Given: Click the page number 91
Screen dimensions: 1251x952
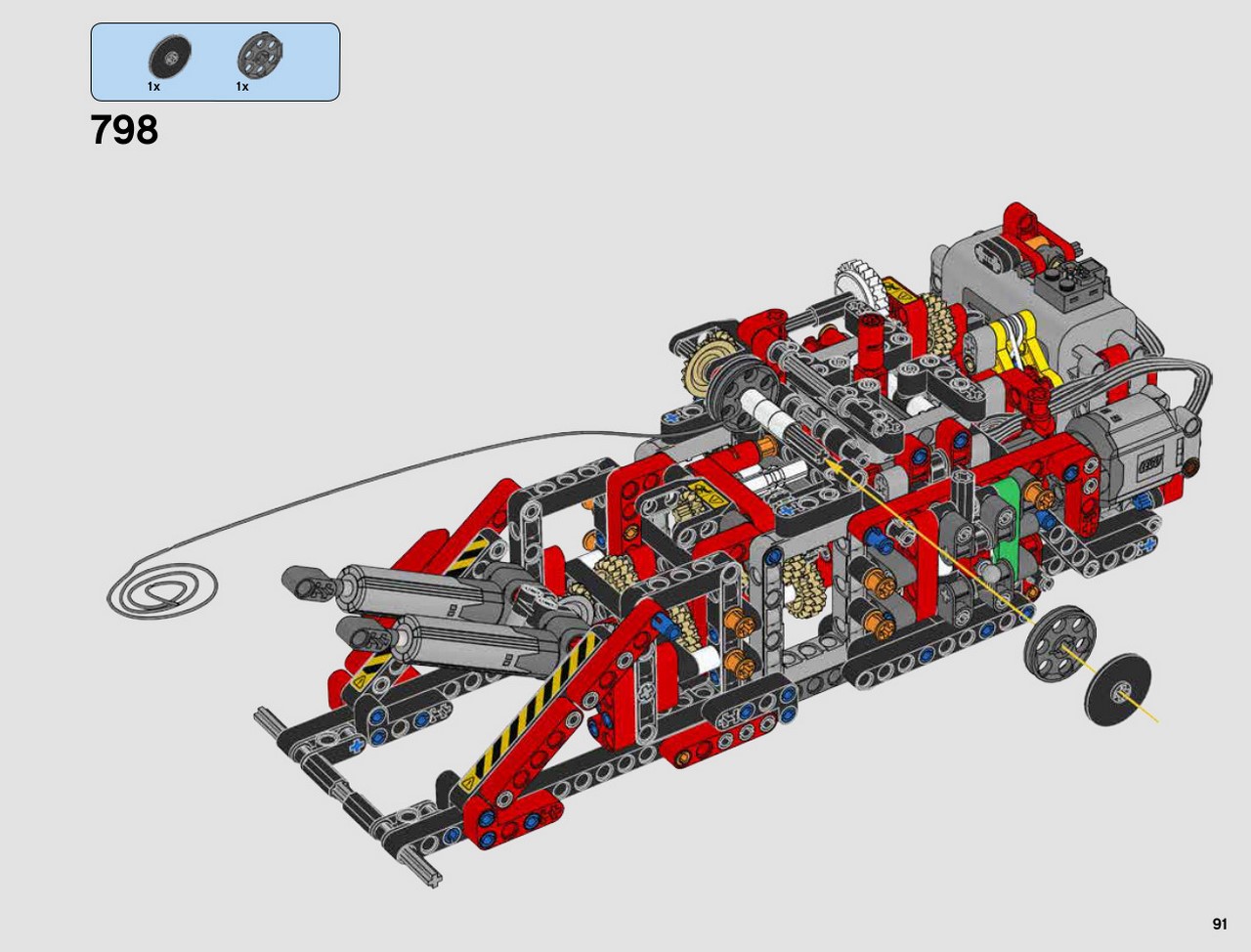Looking at the screenshot, I should [1220, 924].
